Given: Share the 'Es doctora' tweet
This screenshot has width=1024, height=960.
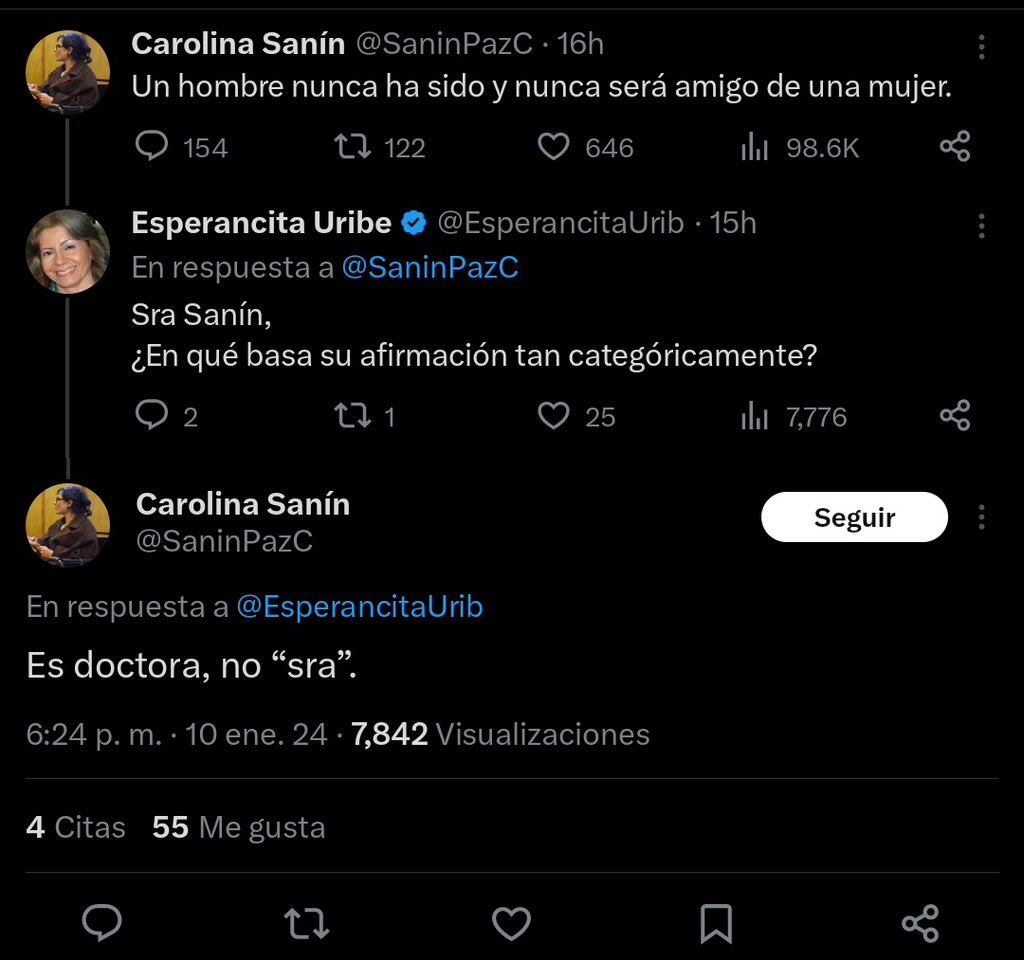Looking at the screenshot, I should pyautogui.click(x=922, y=924).
